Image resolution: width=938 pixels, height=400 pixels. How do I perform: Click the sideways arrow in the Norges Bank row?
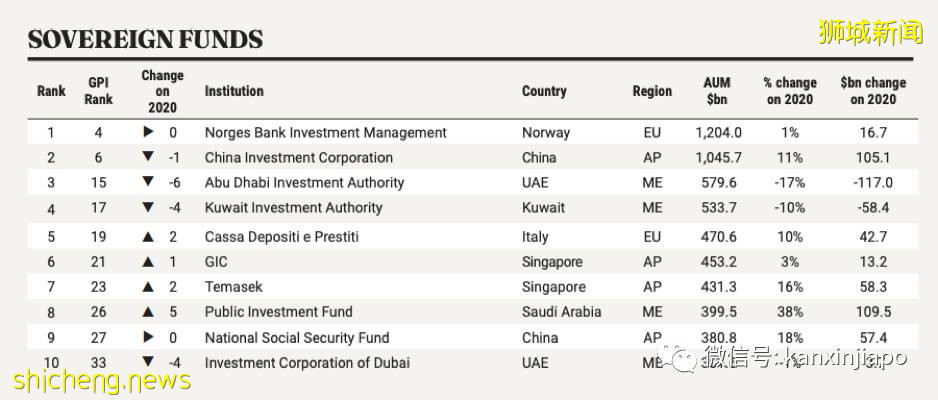point(148,132)
